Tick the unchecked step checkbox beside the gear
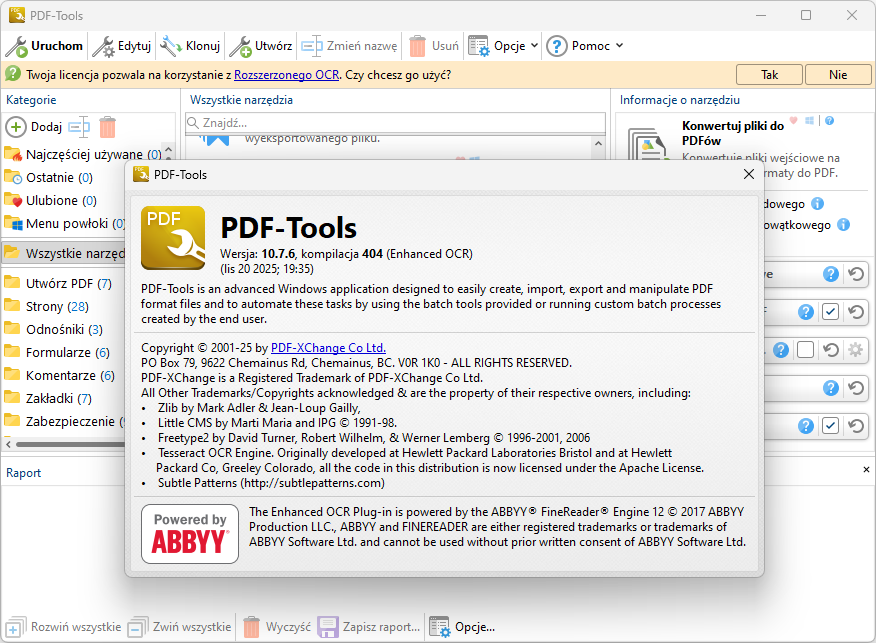 point(805,350)
